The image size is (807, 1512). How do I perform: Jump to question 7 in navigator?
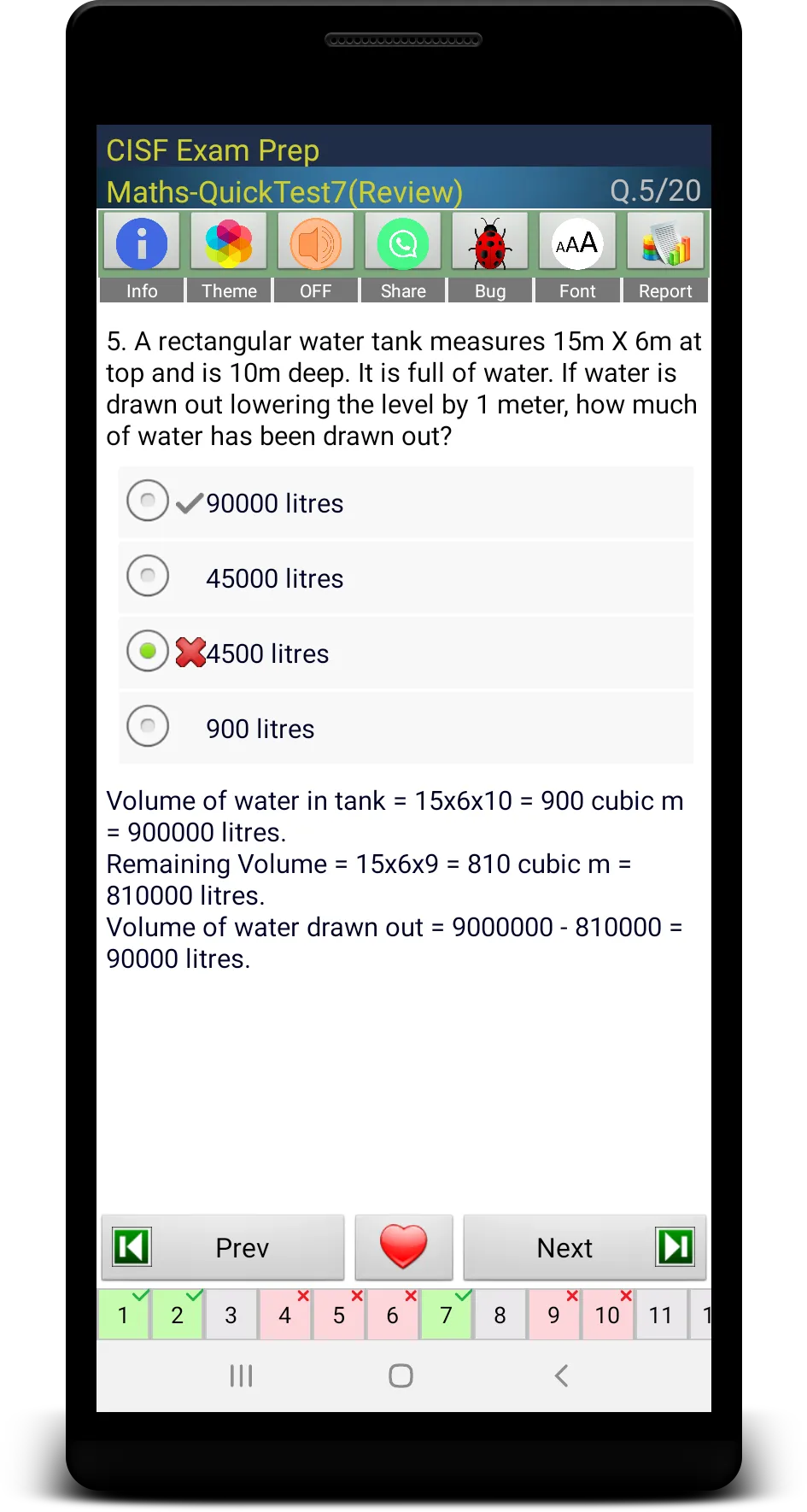447,1315
